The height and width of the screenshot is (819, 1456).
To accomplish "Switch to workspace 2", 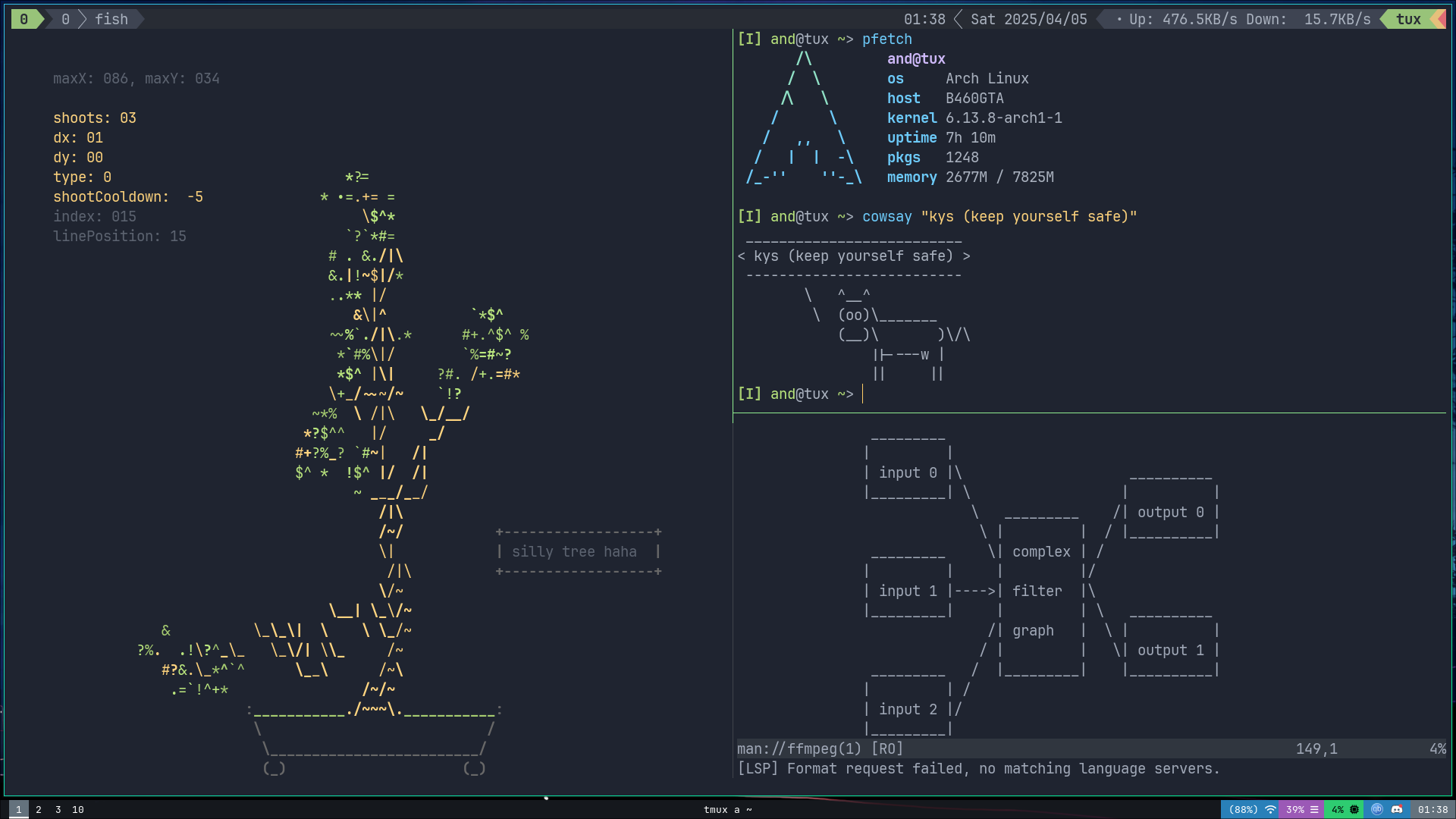I will (39, 810).
